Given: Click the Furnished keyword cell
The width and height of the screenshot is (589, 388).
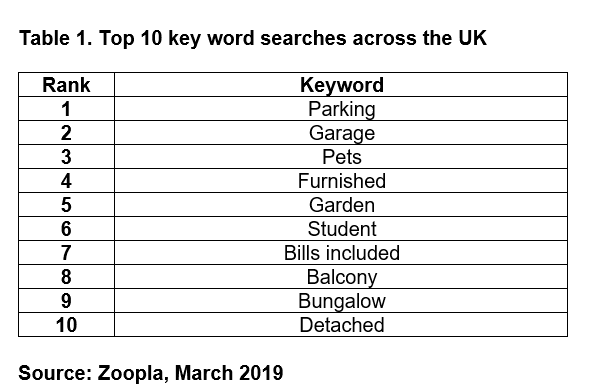Looking at the screenshot, I should click(341, 181).
